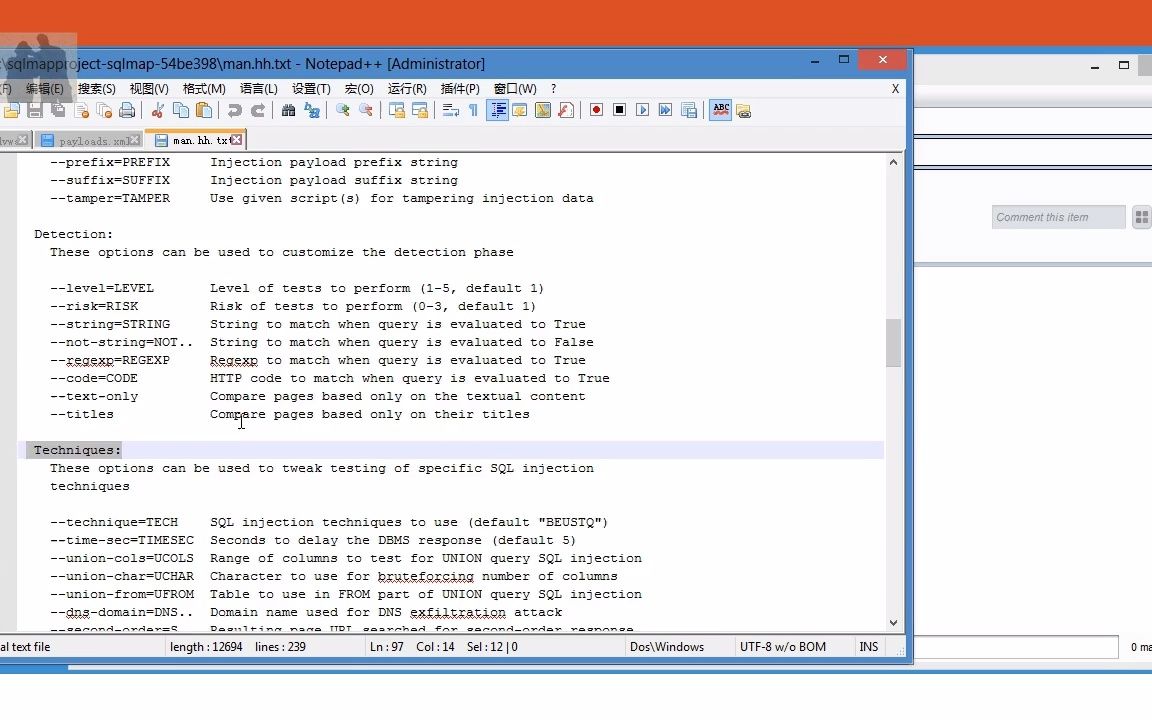Screen dimensions: 1152x720
Task: Select the Replace toolbar icon
Action: coord(311,110)
